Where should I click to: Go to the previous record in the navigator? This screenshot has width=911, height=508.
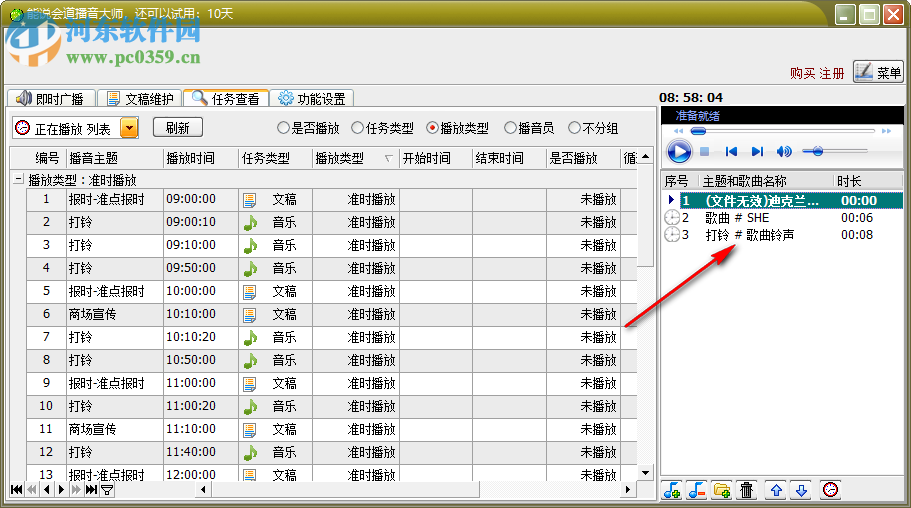coord(46,489)
